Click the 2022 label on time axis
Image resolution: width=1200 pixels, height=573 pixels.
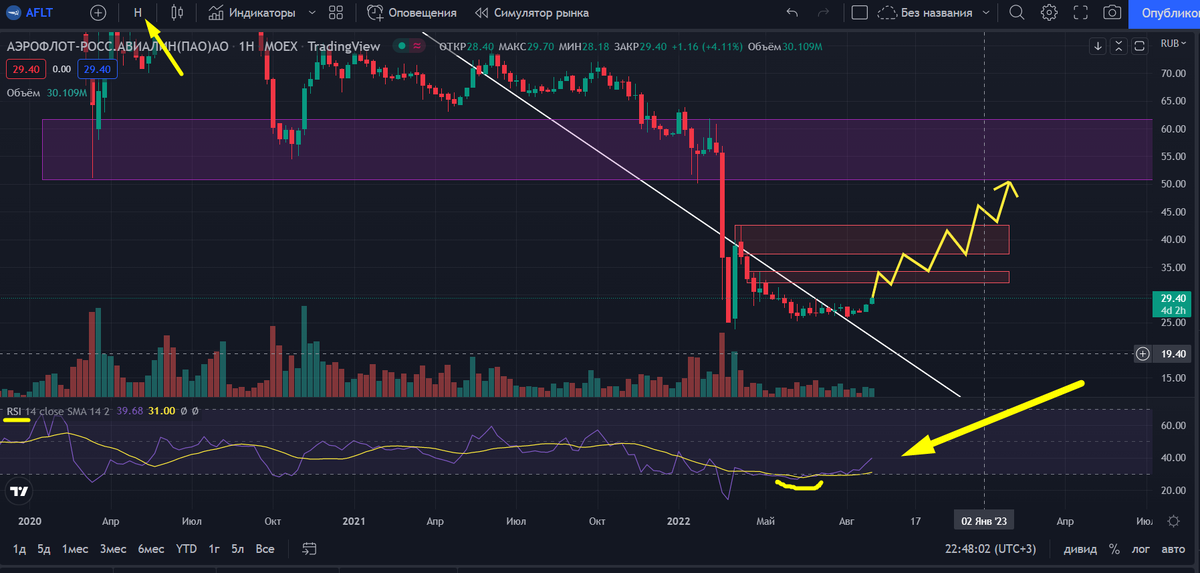[679, 520]
